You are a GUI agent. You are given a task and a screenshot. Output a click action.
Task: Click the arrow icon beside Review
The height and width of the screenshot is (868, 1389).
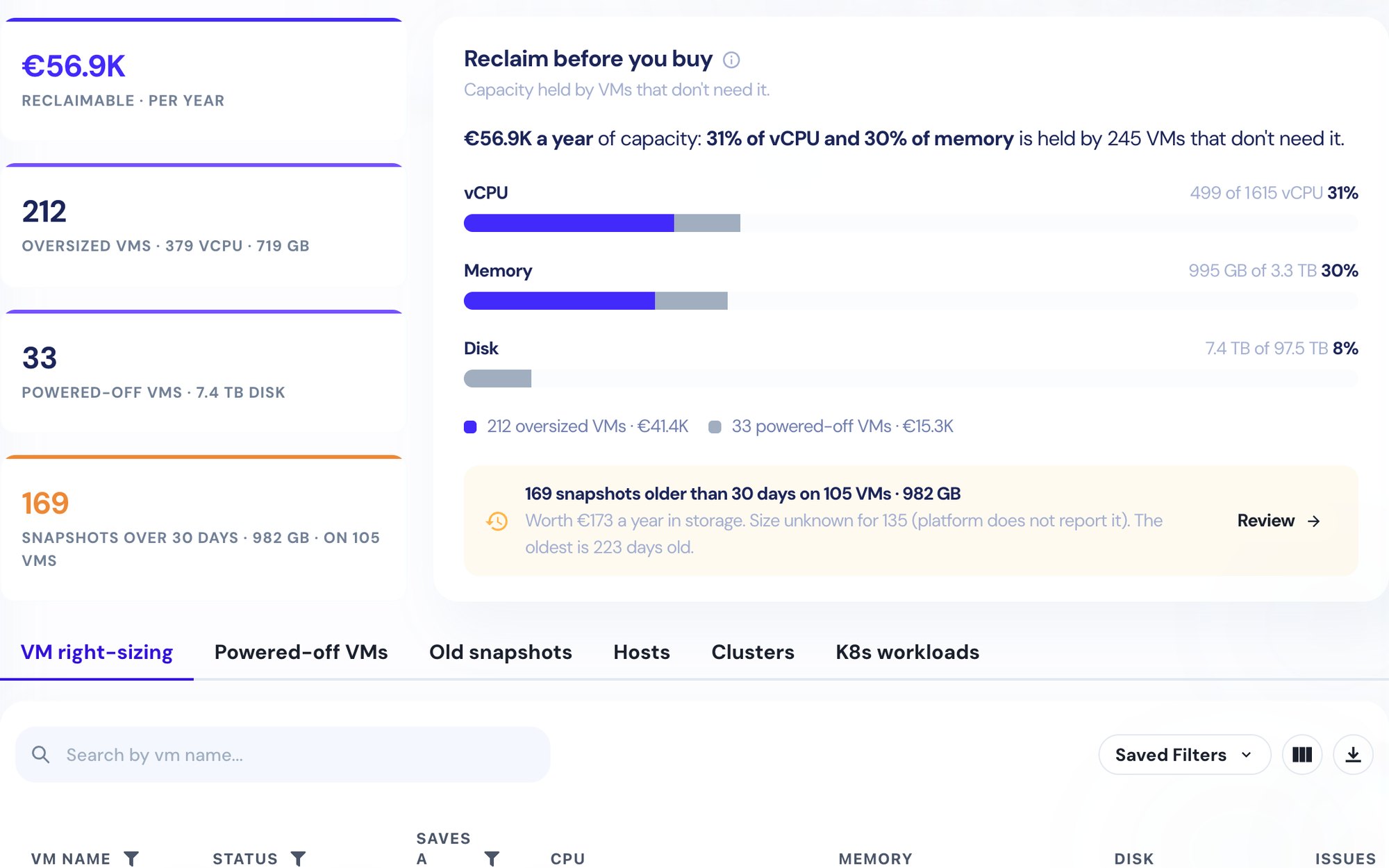[1313, 521]
